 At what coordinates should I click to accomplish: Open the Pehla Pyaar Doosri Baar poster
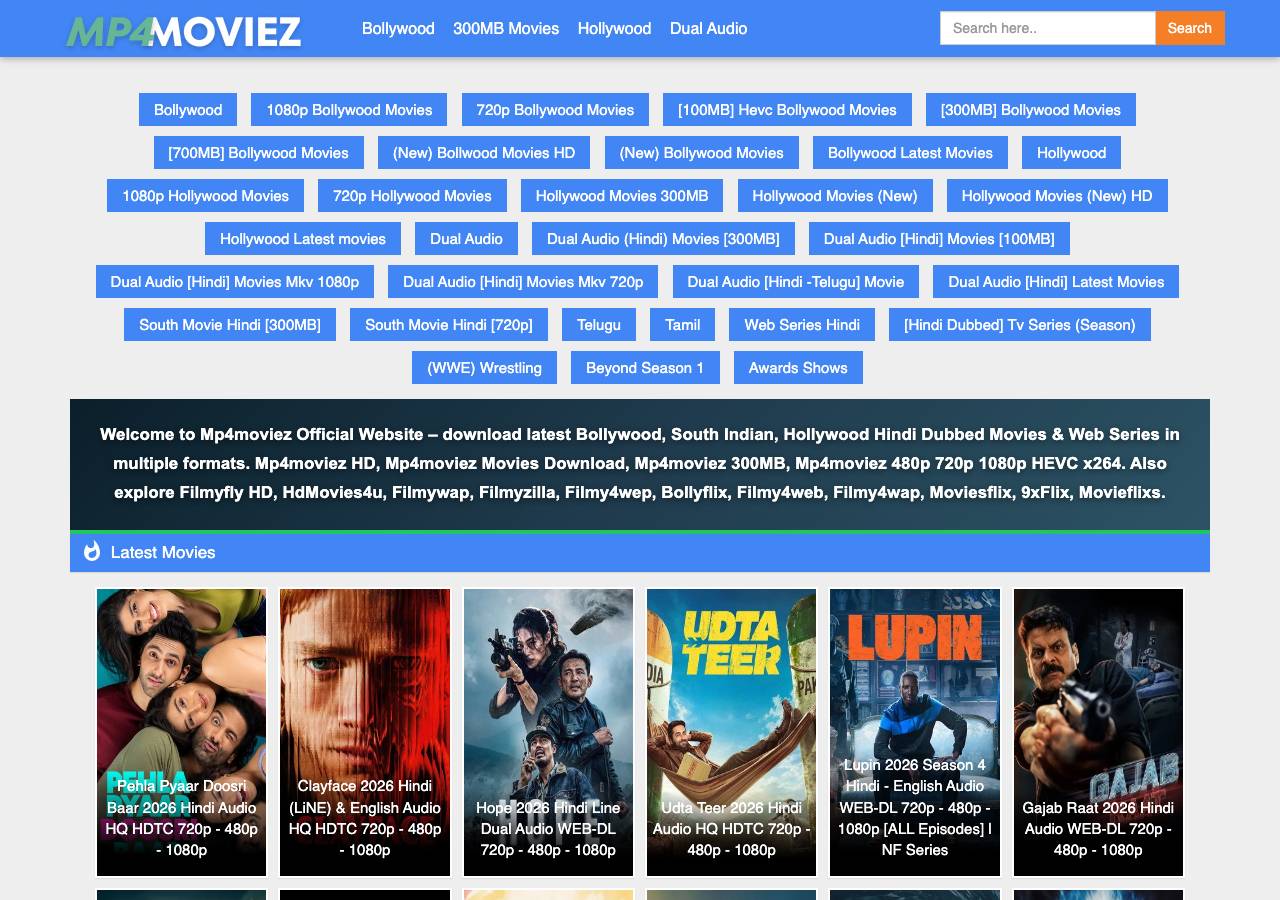point(181,732)
